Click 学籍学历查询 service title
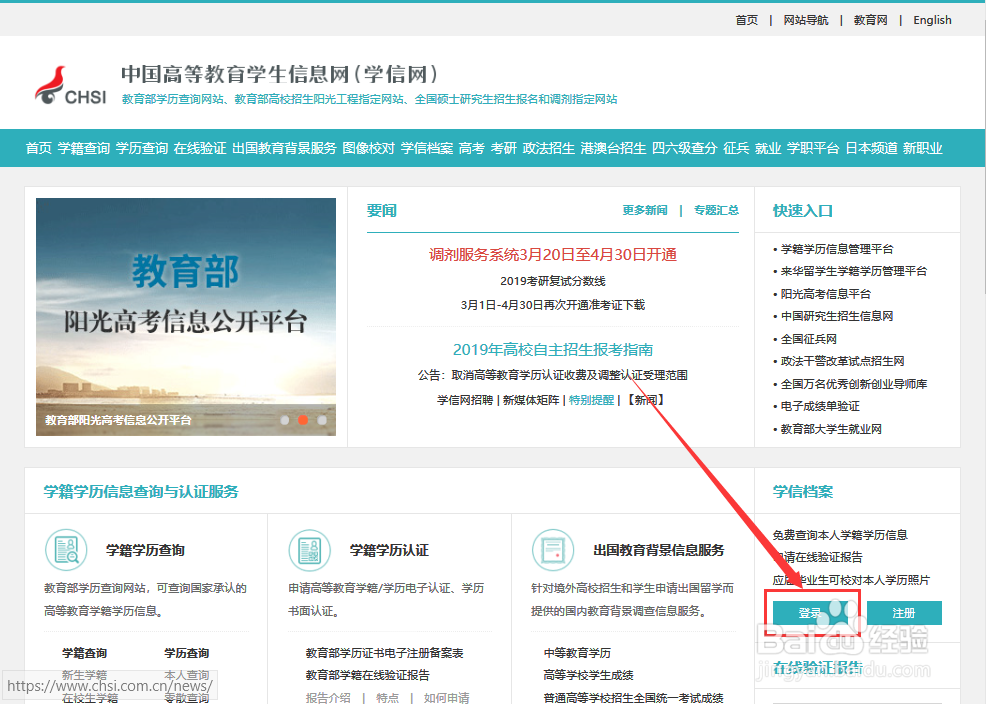 145,550
